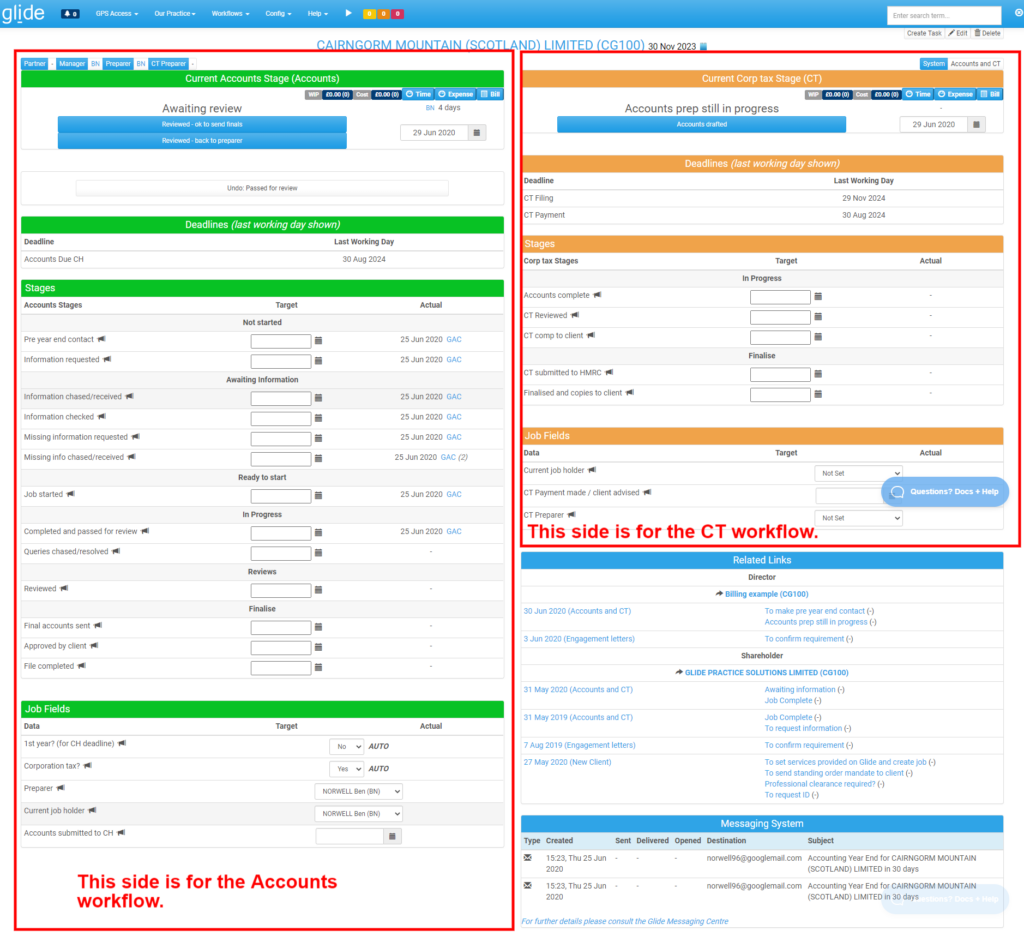The width and height of the screenshot is (1024, 936).
Task: Click the Accounts drafted button
Action: pos(701,124)
